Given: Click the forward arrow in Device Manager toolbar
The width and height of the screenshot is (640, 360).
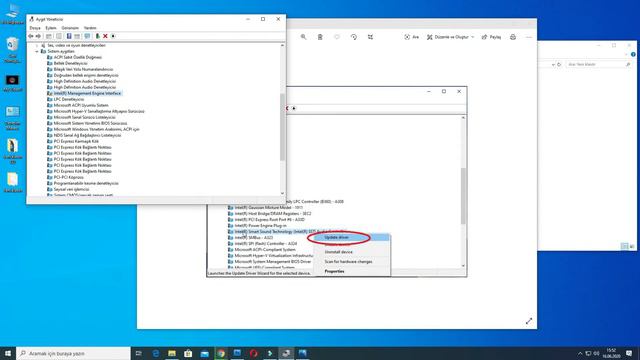Looking at the screenshot, I should [x=38, y=36].
